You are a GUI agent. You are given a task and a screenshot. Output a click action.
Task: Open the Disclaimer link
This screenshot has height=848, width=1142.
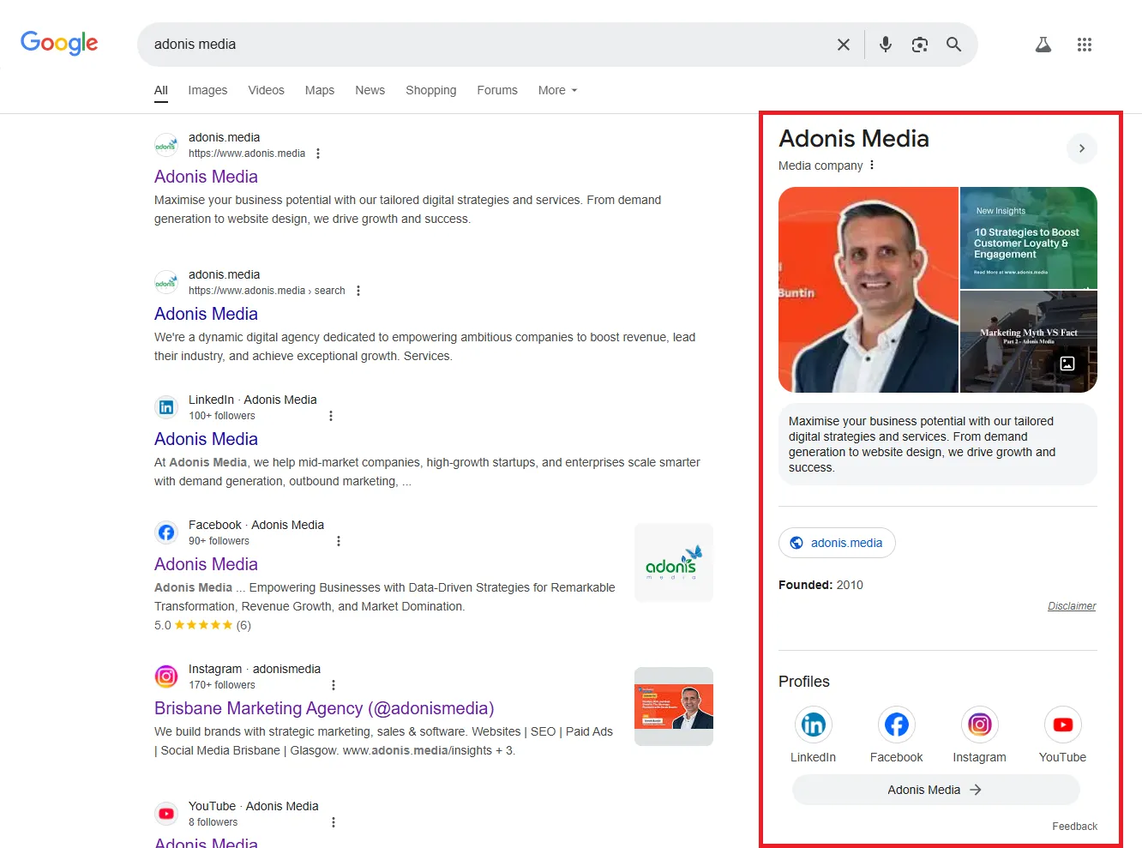[x=1071, y=606]
